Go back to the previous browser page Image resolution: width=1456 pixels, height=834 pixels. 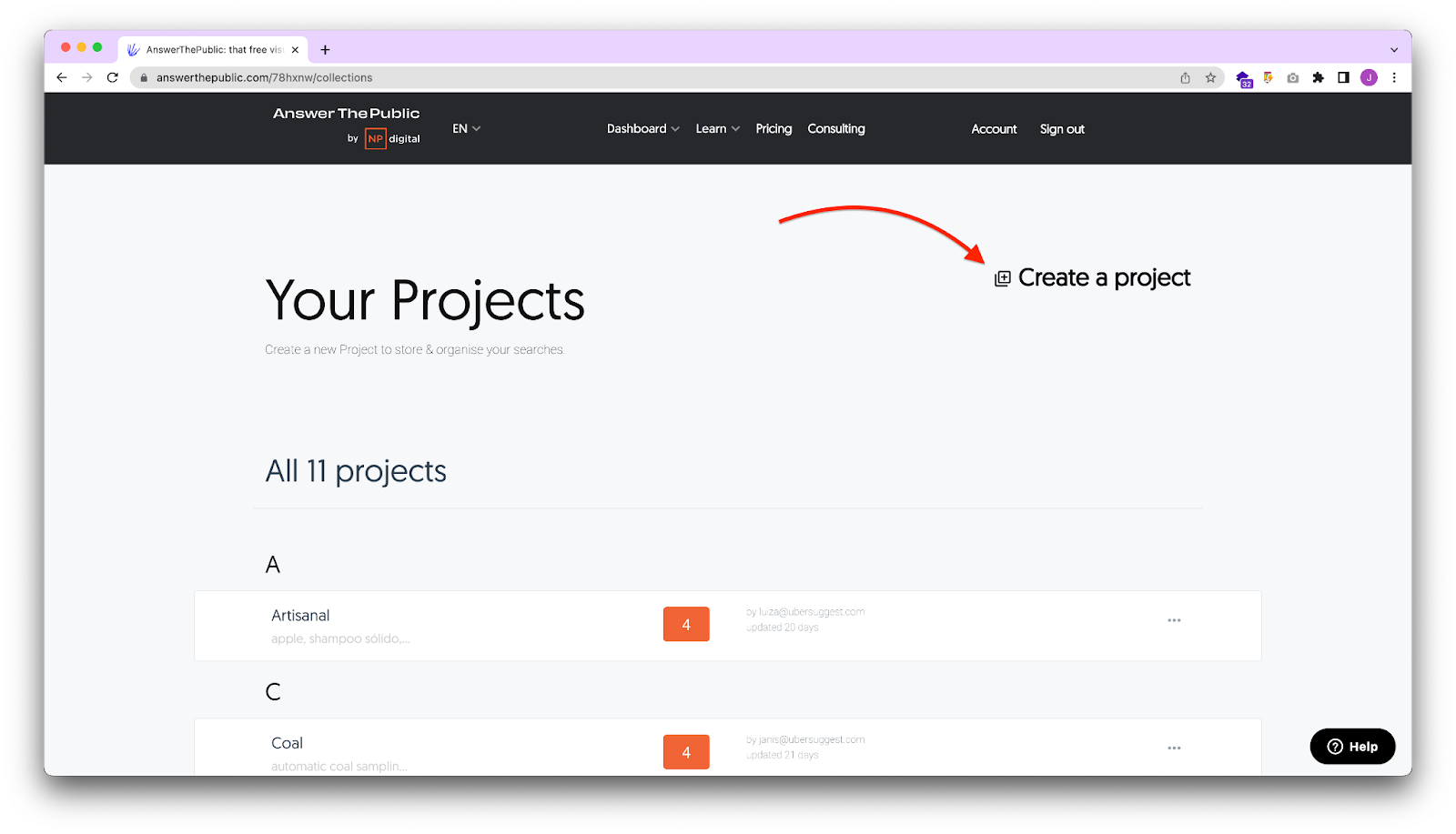[62, 77]
